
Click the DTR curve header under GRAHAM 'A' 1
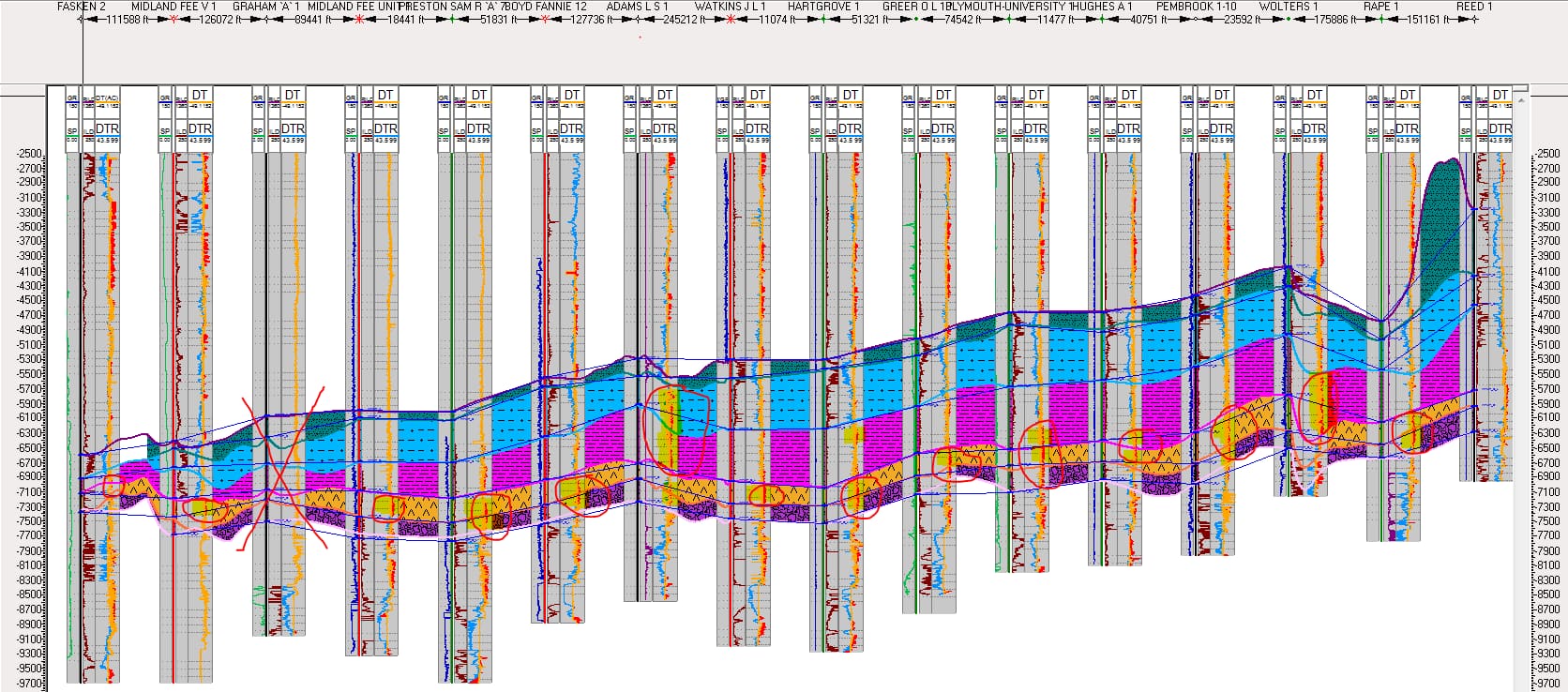(293, 128)
